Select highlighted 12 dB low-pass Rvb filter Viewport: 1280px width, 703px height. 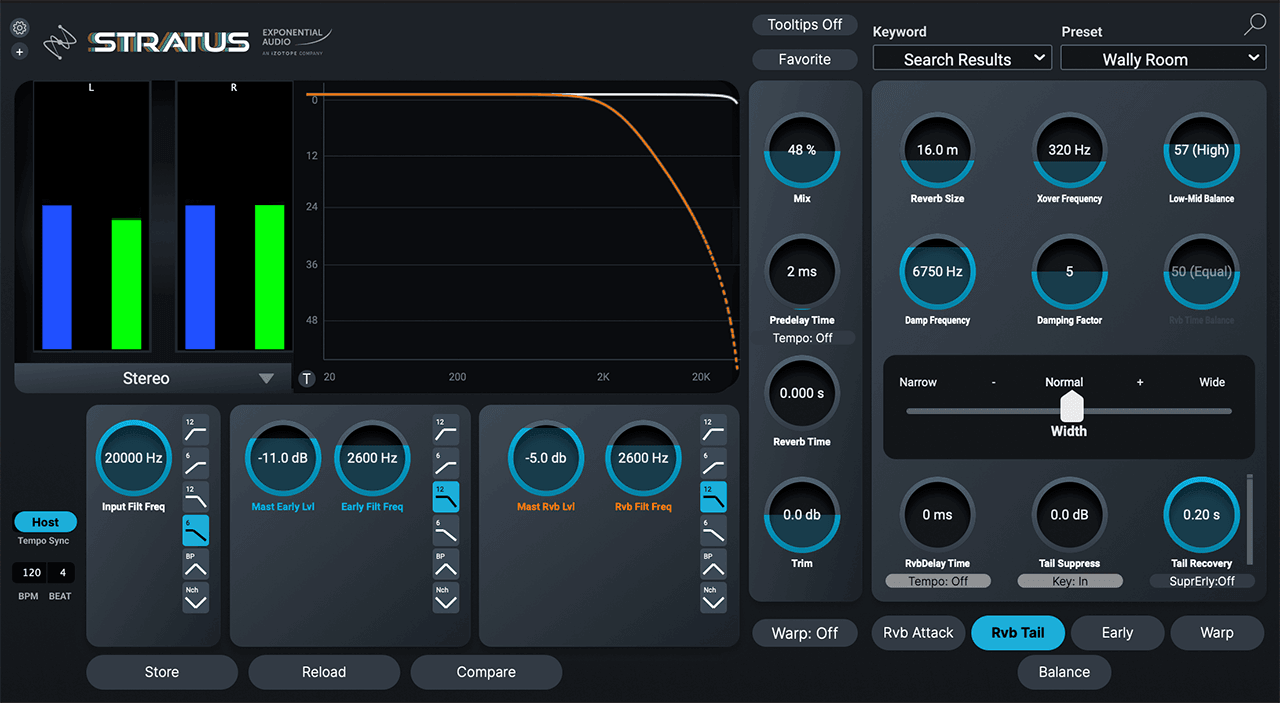tap(714, 497)
